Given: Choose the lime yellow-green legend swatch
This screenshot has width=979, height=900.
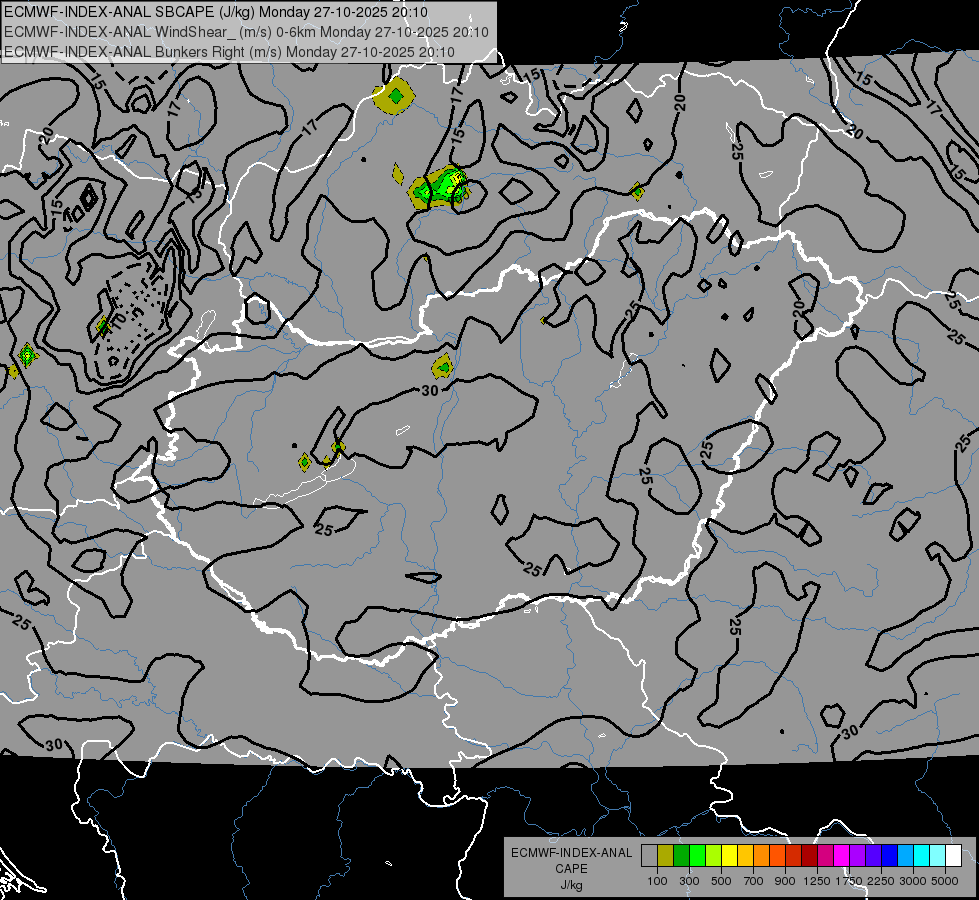Looking at the screenshot, I should 714,855.
